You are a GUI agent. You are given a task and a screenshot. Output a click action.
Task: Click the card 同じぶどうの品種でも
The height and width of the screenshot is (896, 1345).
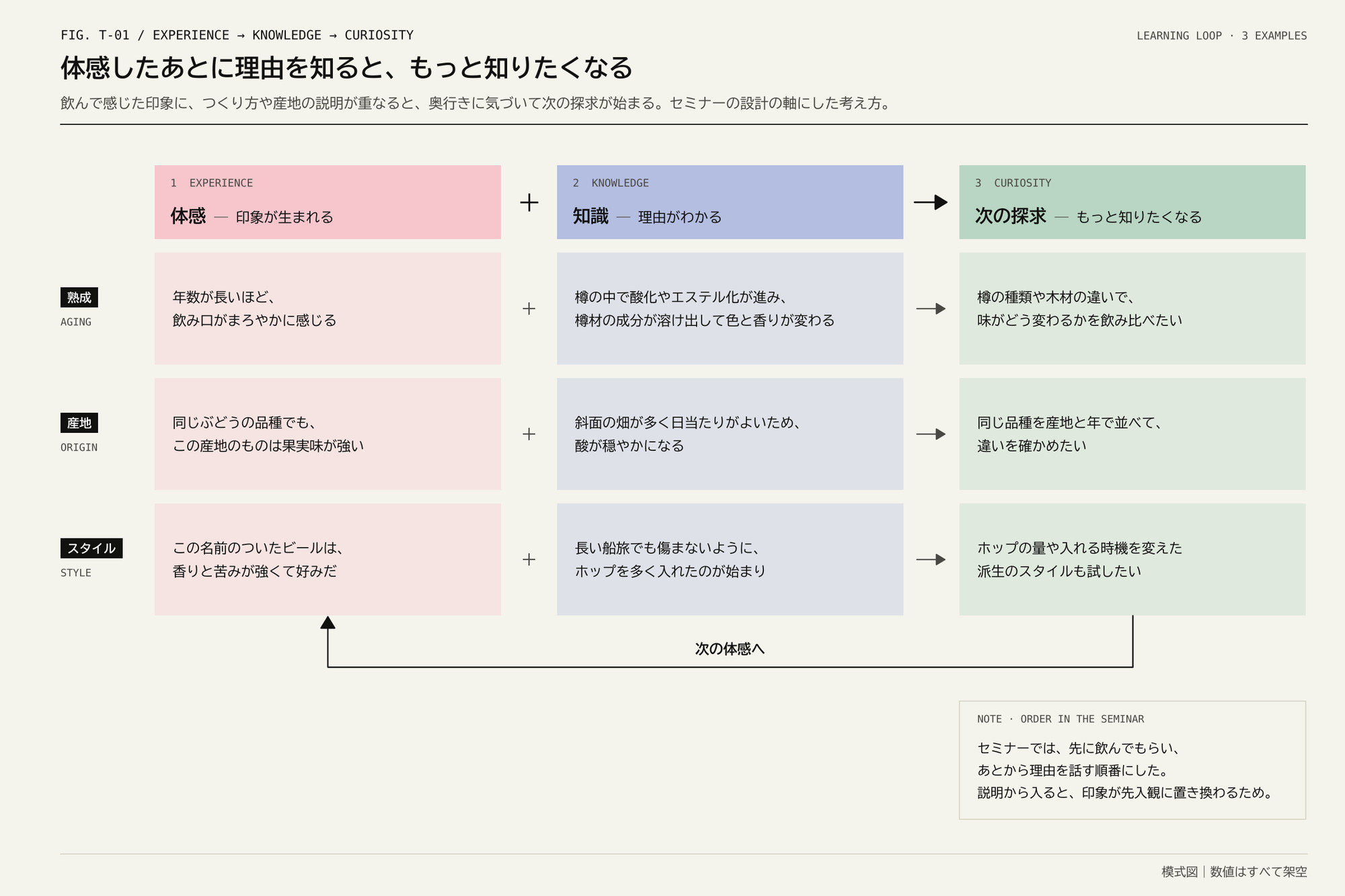pyautogui.click(x=328, y=434)
